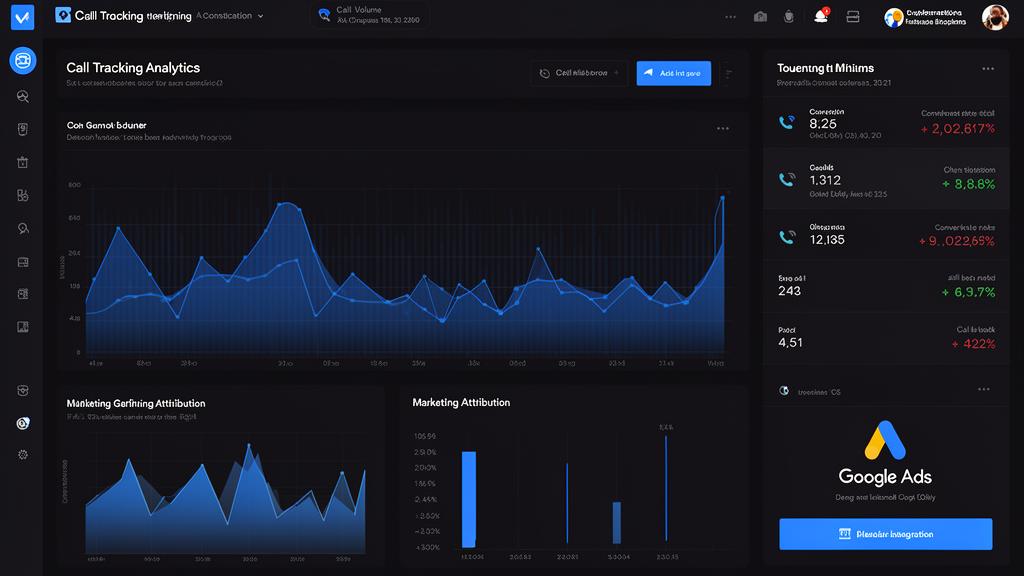This screenshot has height=576, width=1024.
Task: Click the phone icon in the 1,312 row
Action: (x=787, y=179)
